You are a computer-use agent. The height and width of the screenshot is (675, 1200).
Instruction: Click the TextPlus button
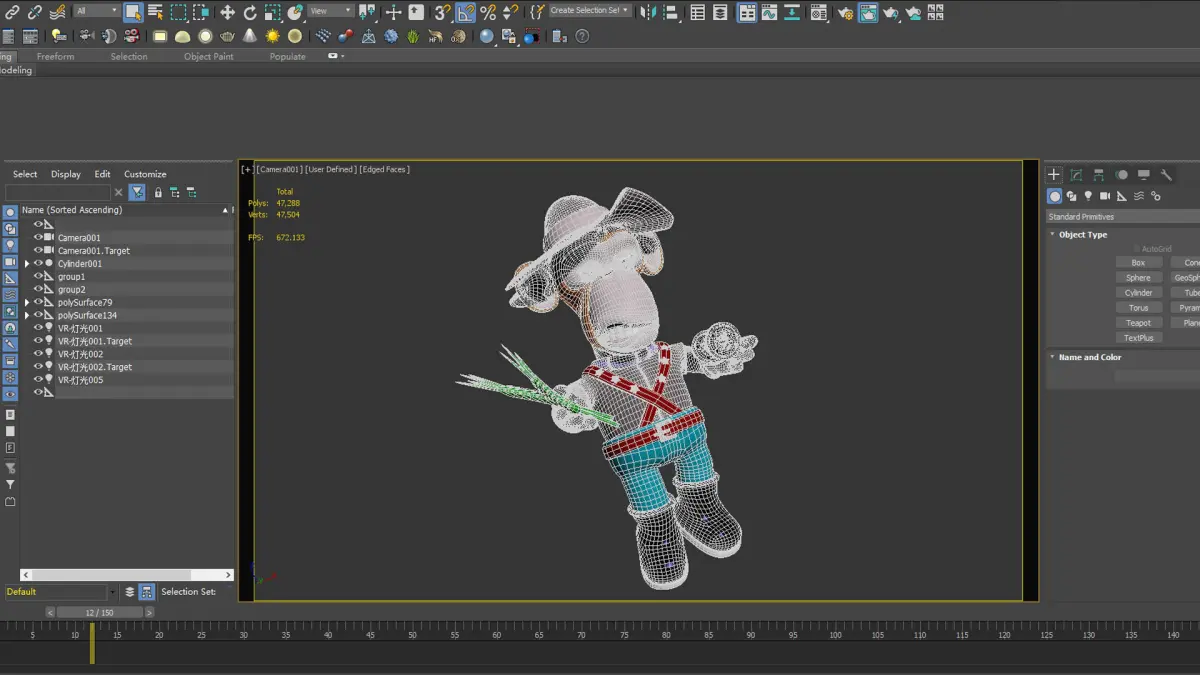click(1138, 338)
